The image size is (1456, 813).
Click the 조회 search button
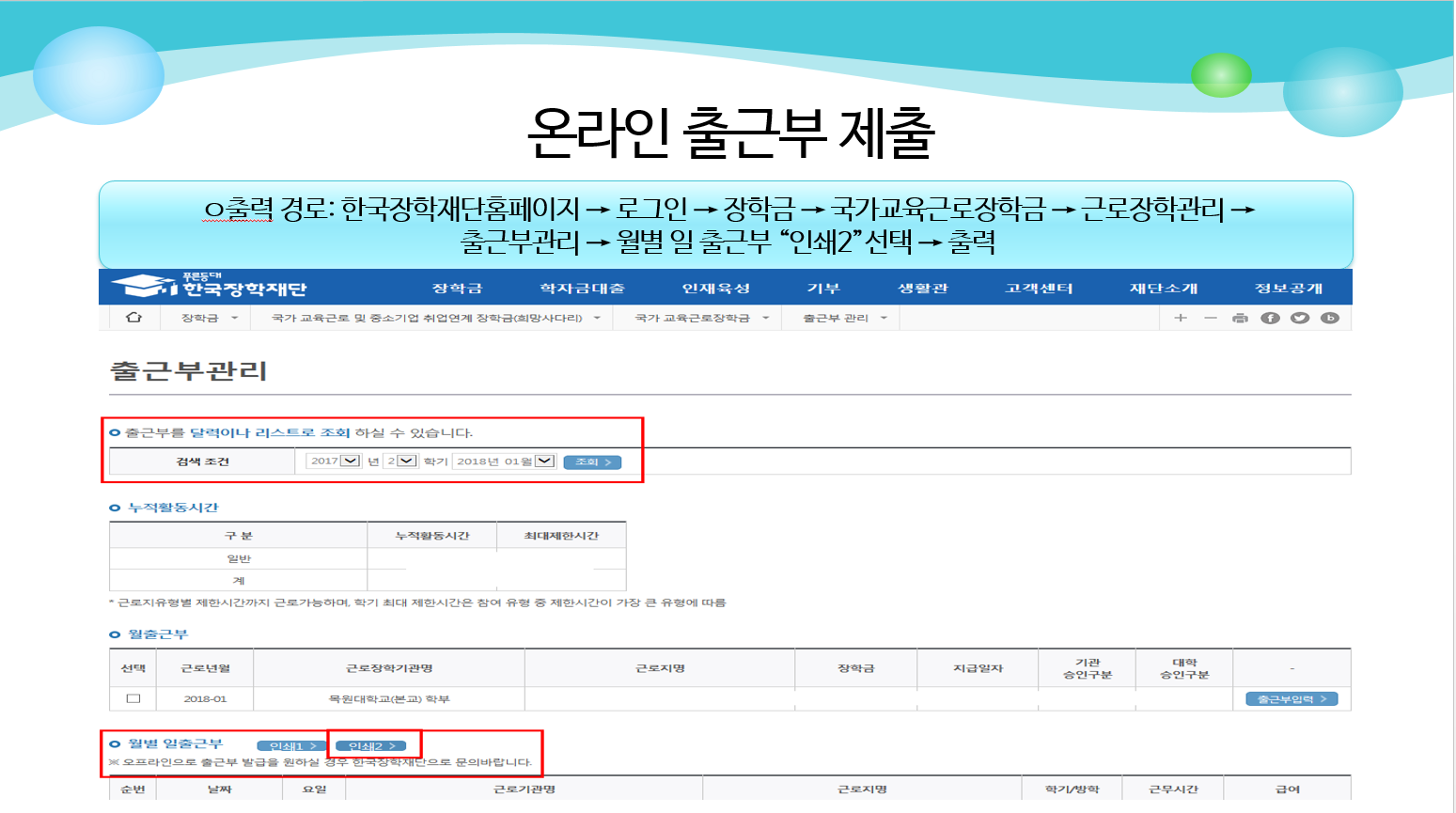pos(592,461)
